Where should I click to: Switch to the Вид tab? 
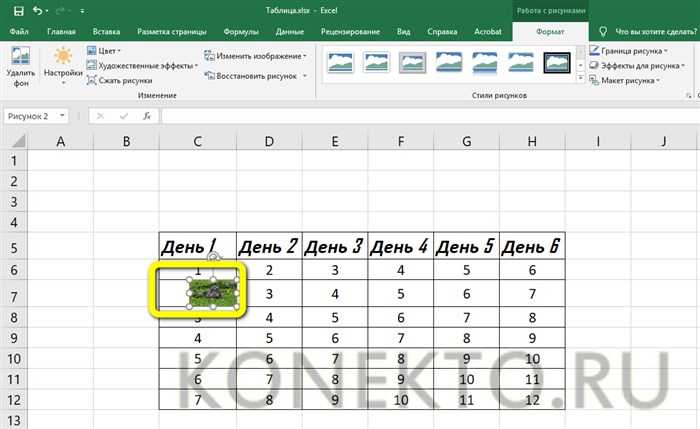tap(404, 32)
